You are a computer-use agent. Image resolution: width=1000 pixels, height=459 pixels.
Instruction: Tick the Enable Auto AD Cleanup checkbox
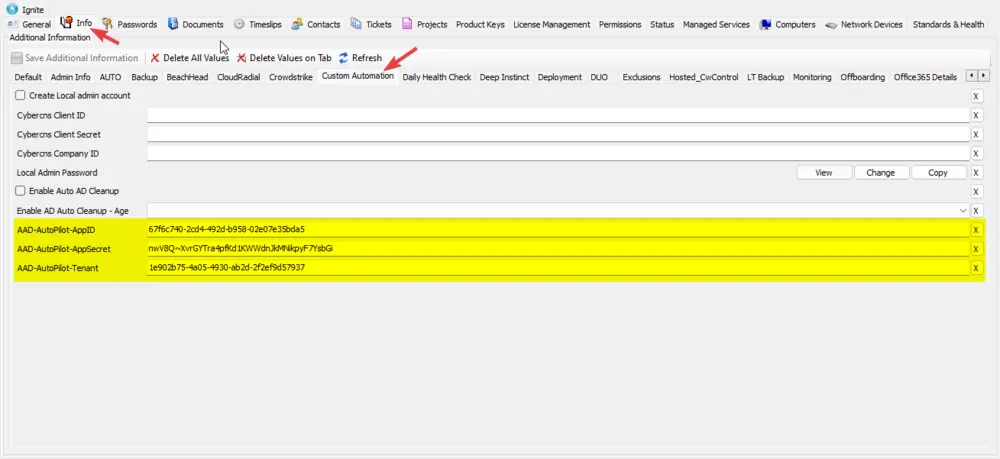pos(20,191)
